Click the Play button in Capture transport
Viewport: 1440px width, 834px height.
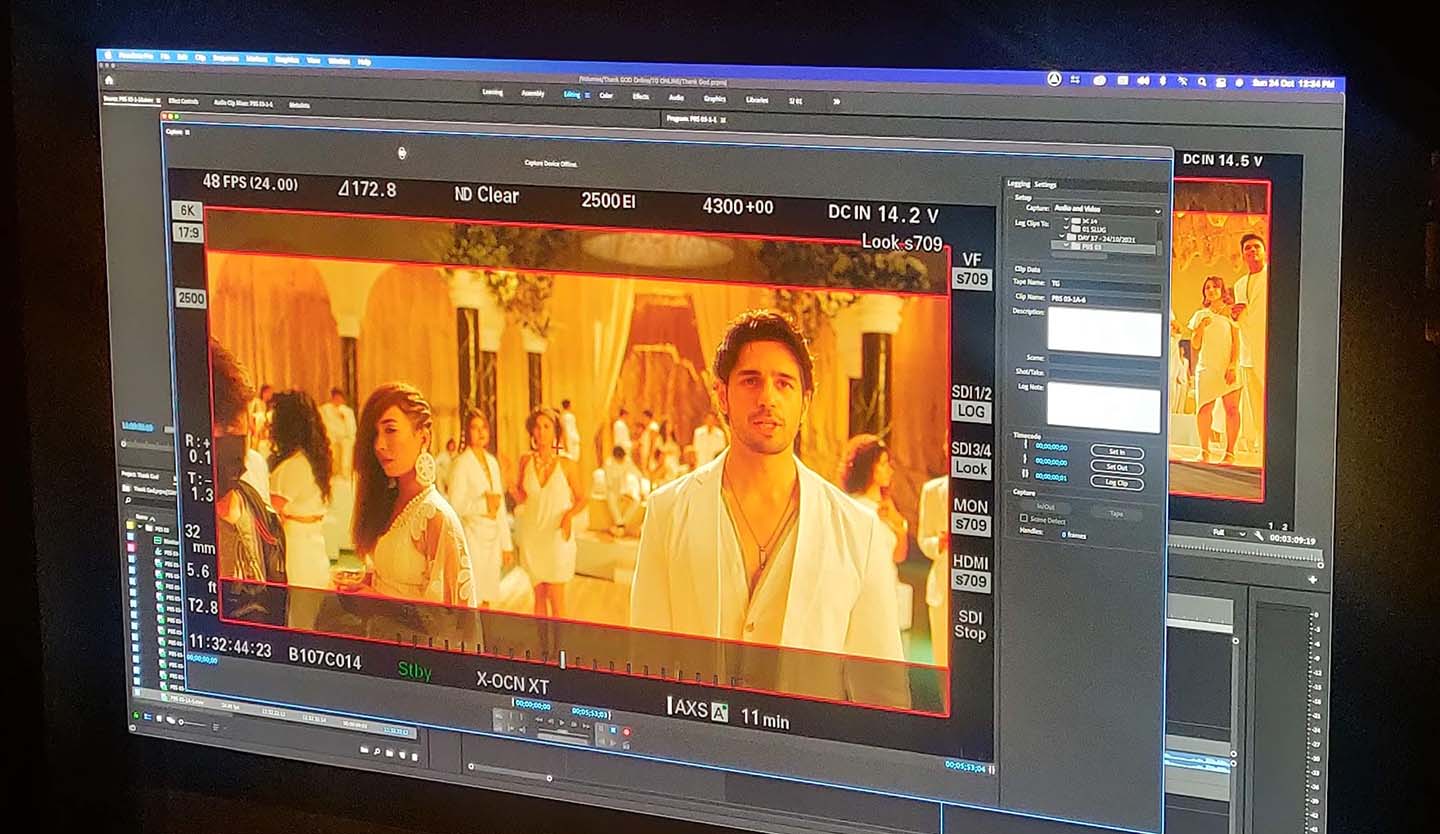coord(562,722)
